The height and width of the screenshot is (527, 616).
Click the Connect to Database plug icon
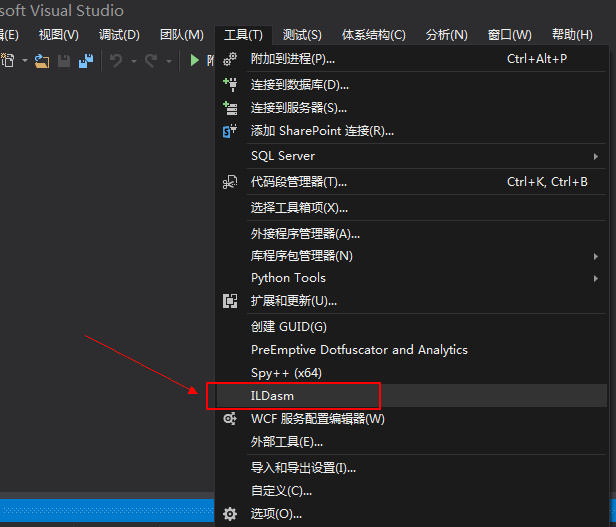(x=230, y=84)
